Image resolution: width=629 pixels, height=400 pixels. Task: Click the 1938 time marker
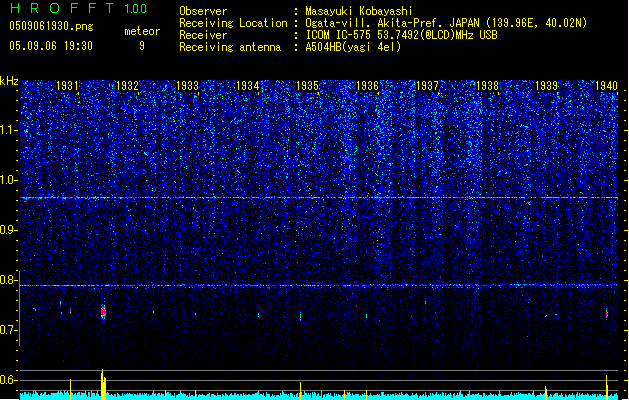coord(487,86)
